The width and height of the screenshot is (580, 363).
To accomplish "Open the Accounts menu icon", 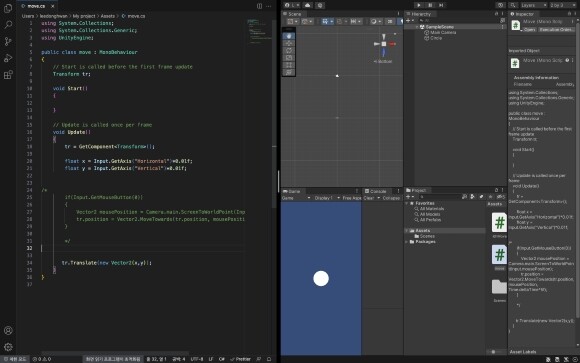I will (8, 330).
